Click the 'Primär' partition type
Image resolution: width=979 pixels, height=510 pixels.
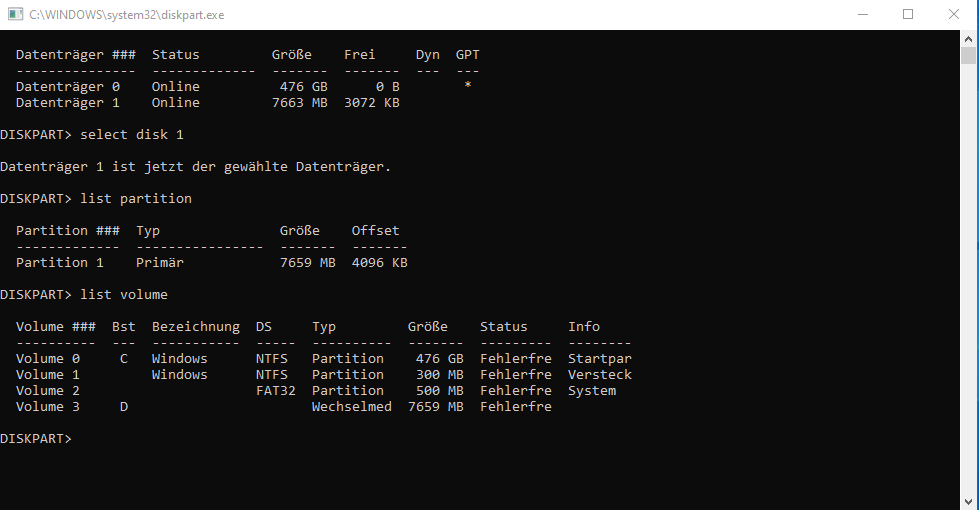coord(160,263)
